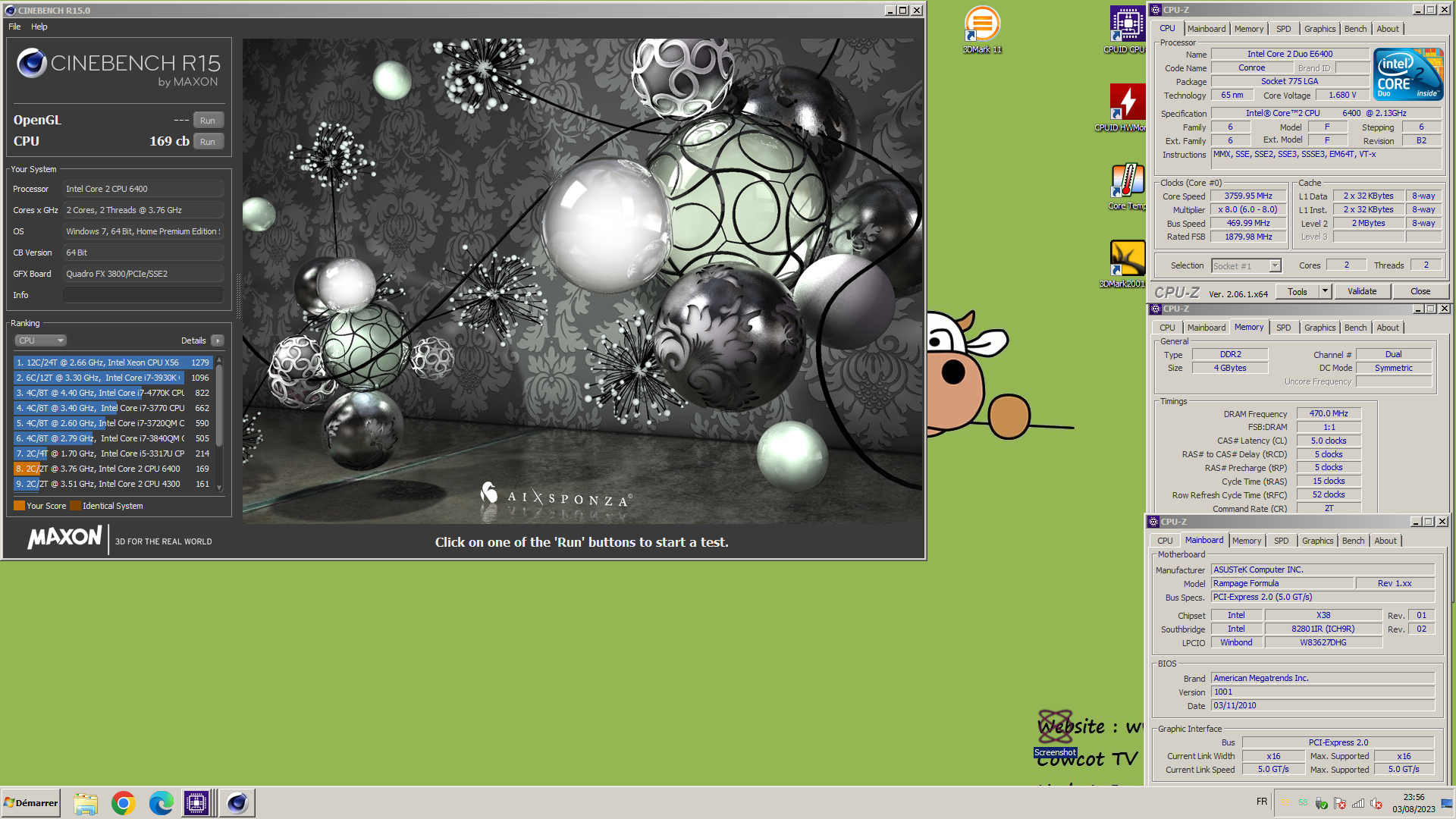Select ranking row Core i7-3770 662
This screenshot has height=819, width=1456.
112,408
